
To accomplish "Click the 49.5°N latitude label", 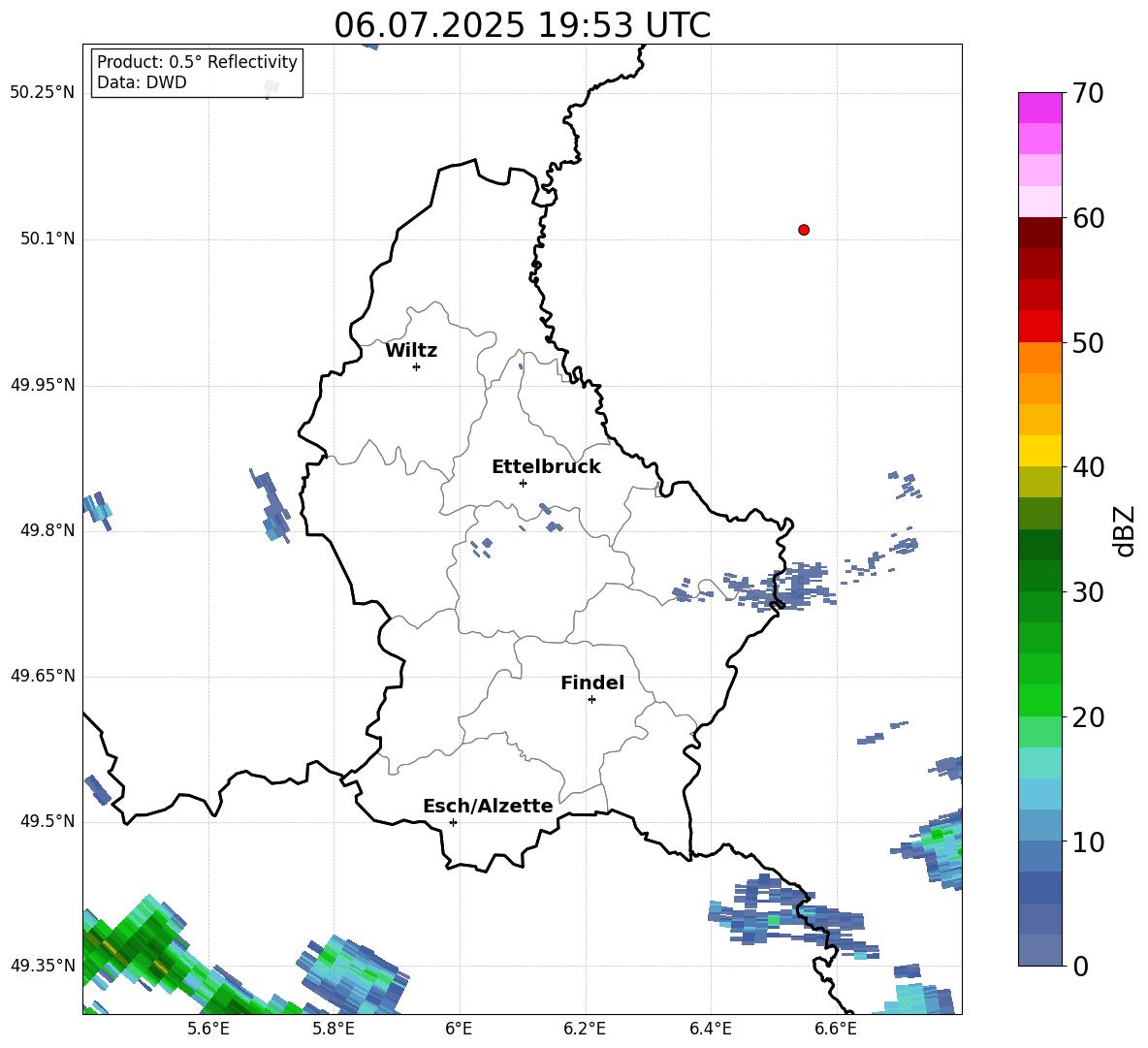I will (x=48, y=821).
